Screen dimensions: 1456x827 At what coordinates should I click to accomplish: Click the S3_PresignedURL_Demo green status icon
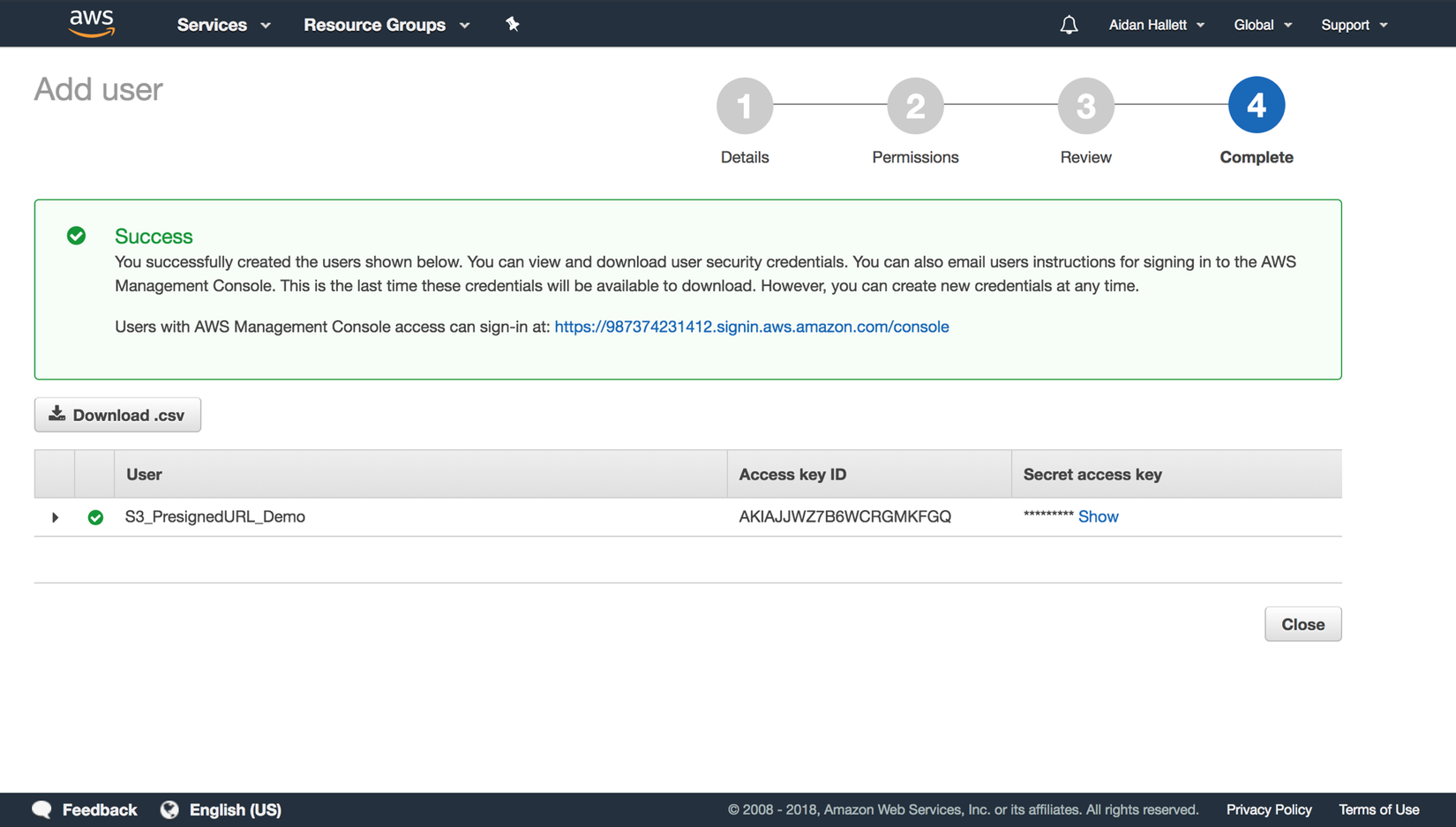click(x=95, y=517)
